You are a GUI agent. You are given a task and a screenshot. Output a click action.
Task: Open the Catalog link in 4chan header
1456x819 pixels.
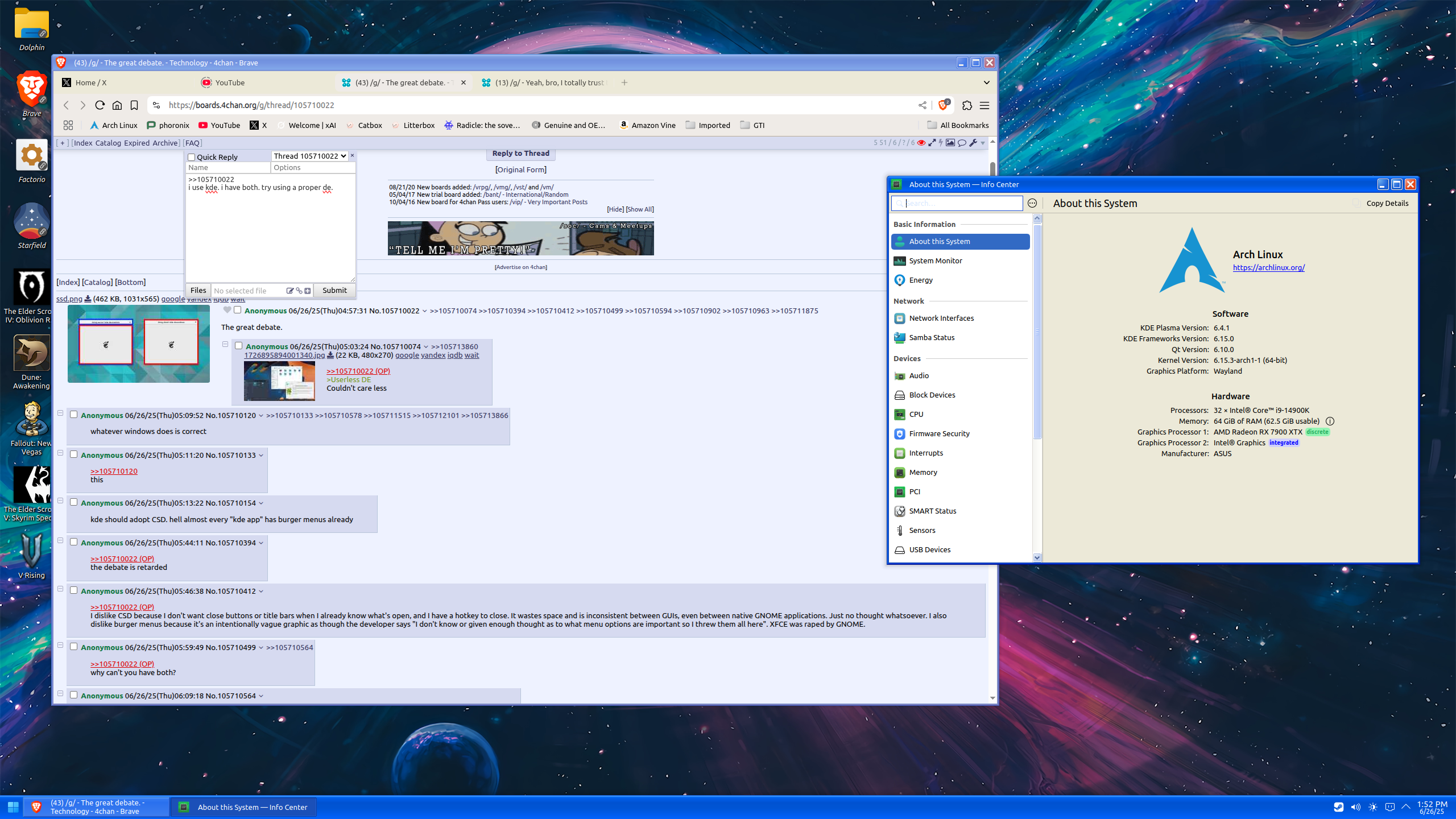(x=108, y=143)
